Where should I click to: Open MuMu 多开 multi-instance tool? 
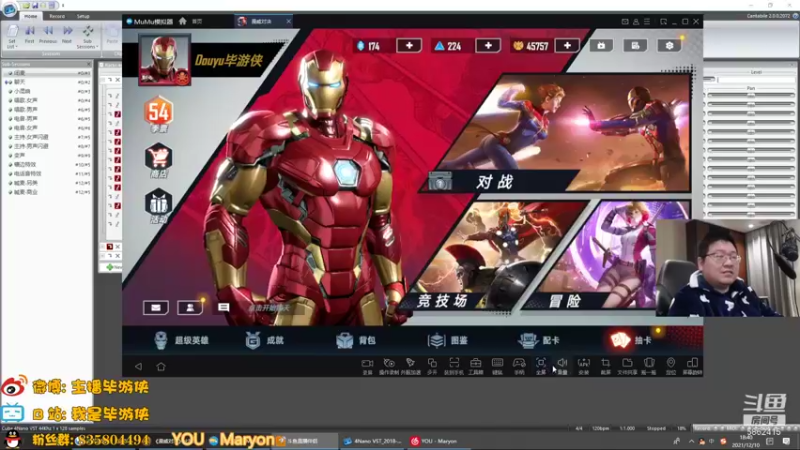click(432, 366)
